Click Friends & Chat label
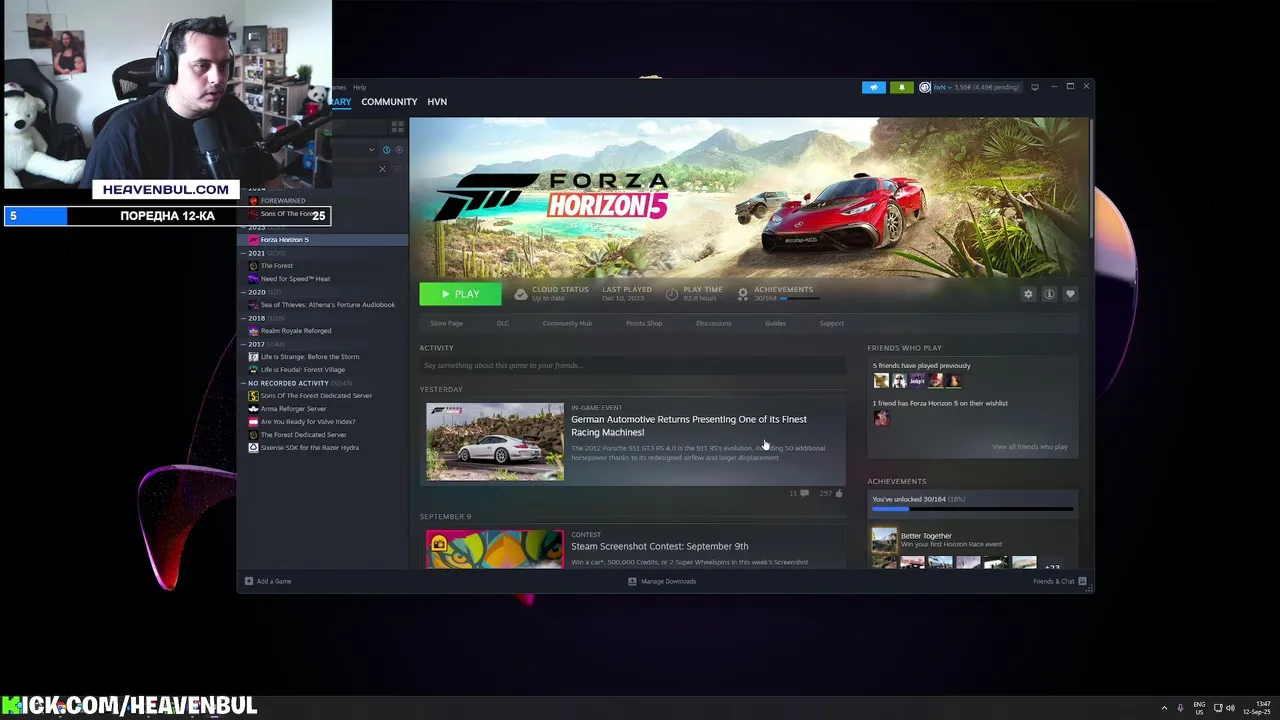 [x=1054, y=581]
